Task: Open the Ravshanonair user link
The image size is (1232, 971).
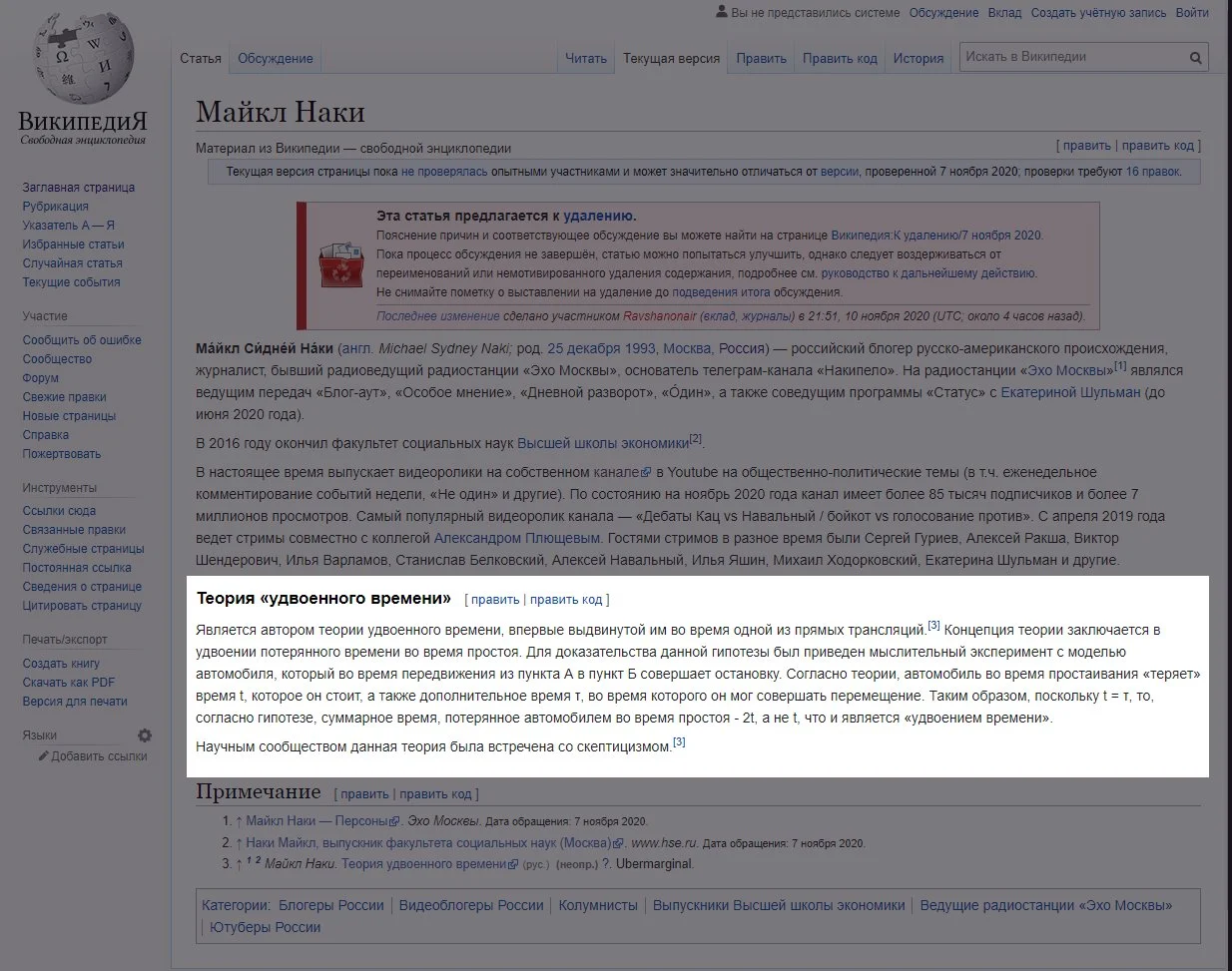Action: (x=659, y=316)
